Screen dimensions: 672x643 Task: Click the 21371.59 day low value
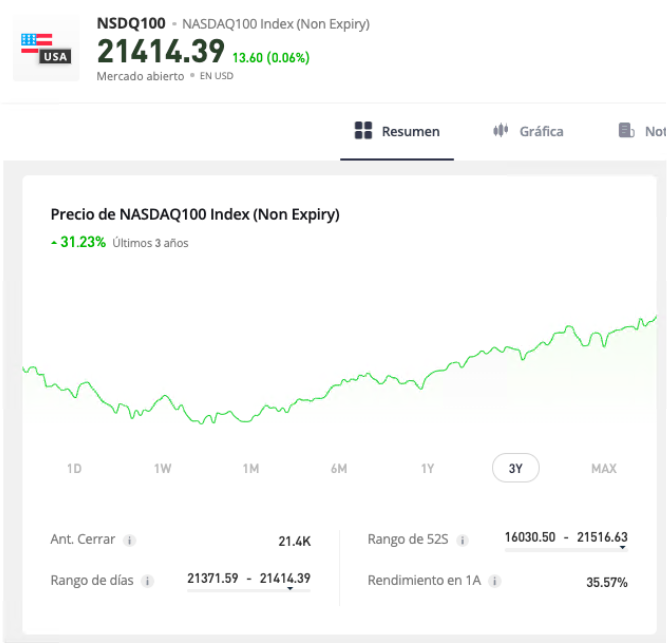[213, 578]
